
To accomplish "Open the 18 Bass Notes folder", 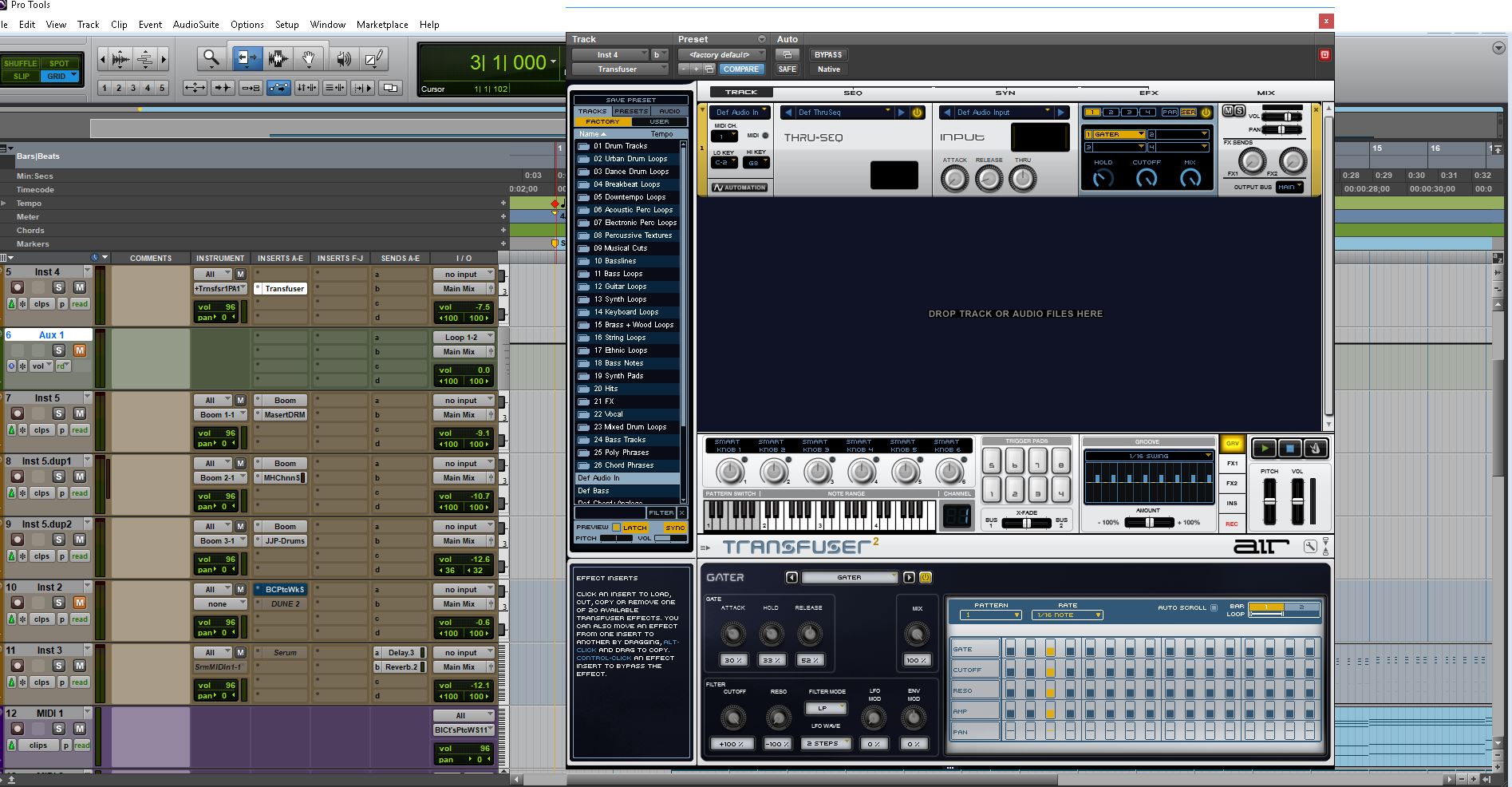I will click(x=628, y=363).
